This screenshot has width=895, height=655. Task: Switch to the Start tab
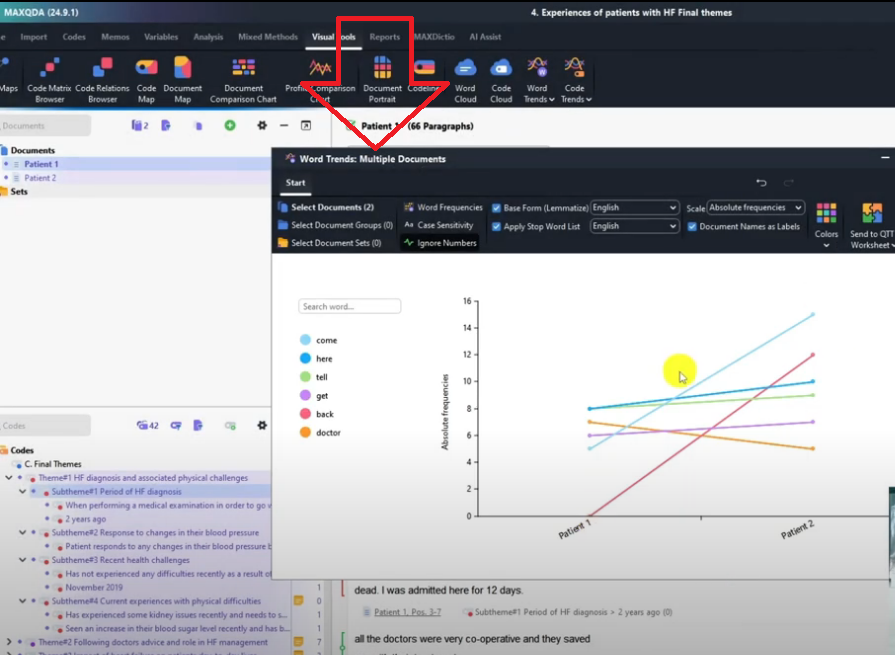click(295, 183)
